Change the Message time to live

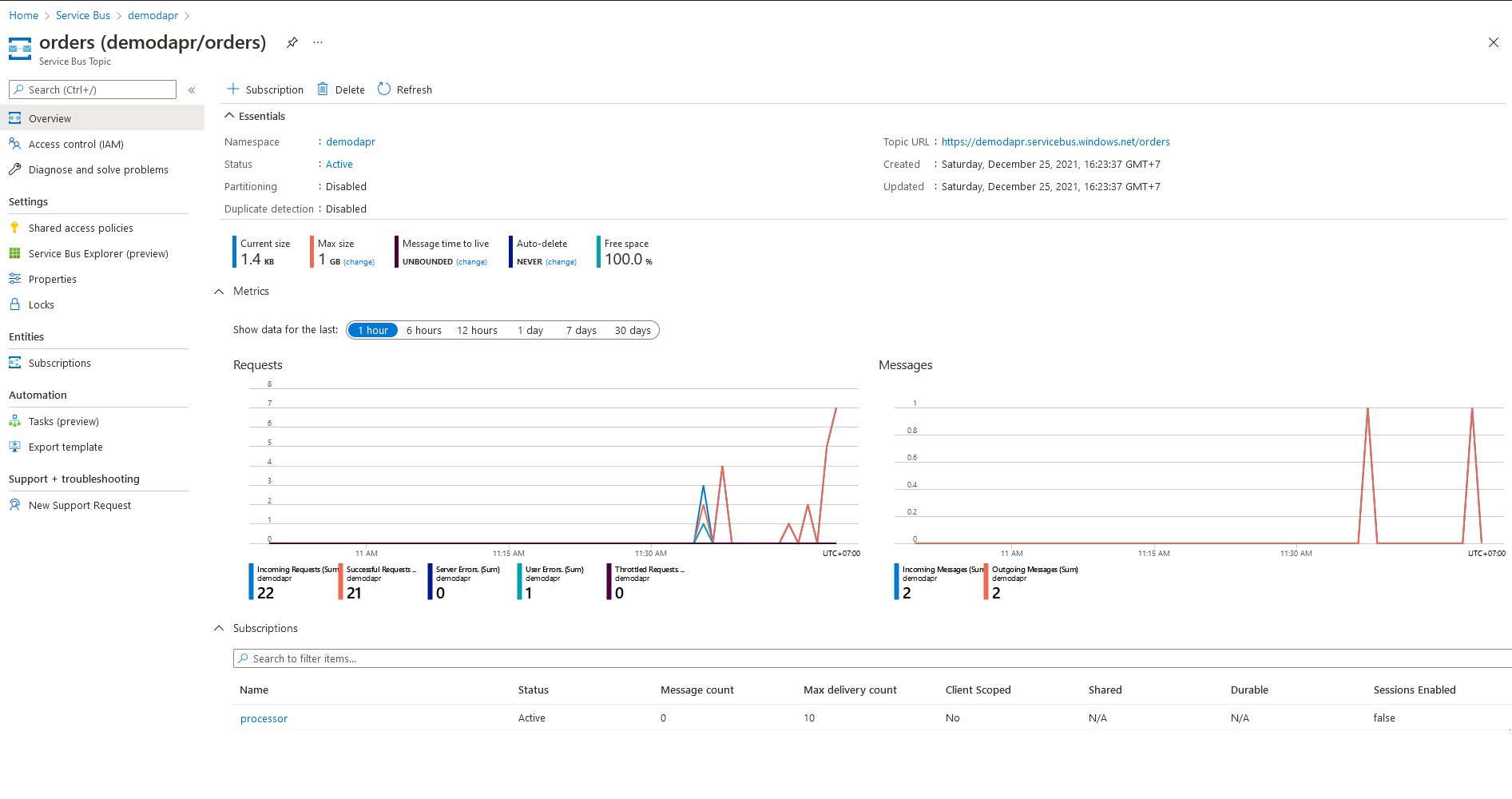[472, 262]
